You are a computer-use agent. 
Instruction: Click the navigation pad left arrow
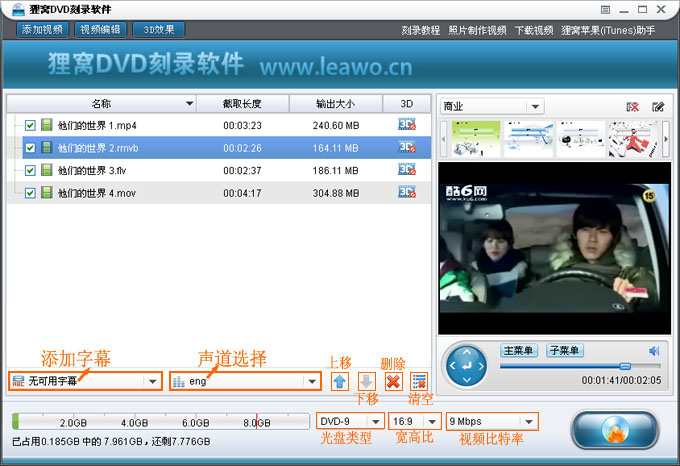pos(452,366)
